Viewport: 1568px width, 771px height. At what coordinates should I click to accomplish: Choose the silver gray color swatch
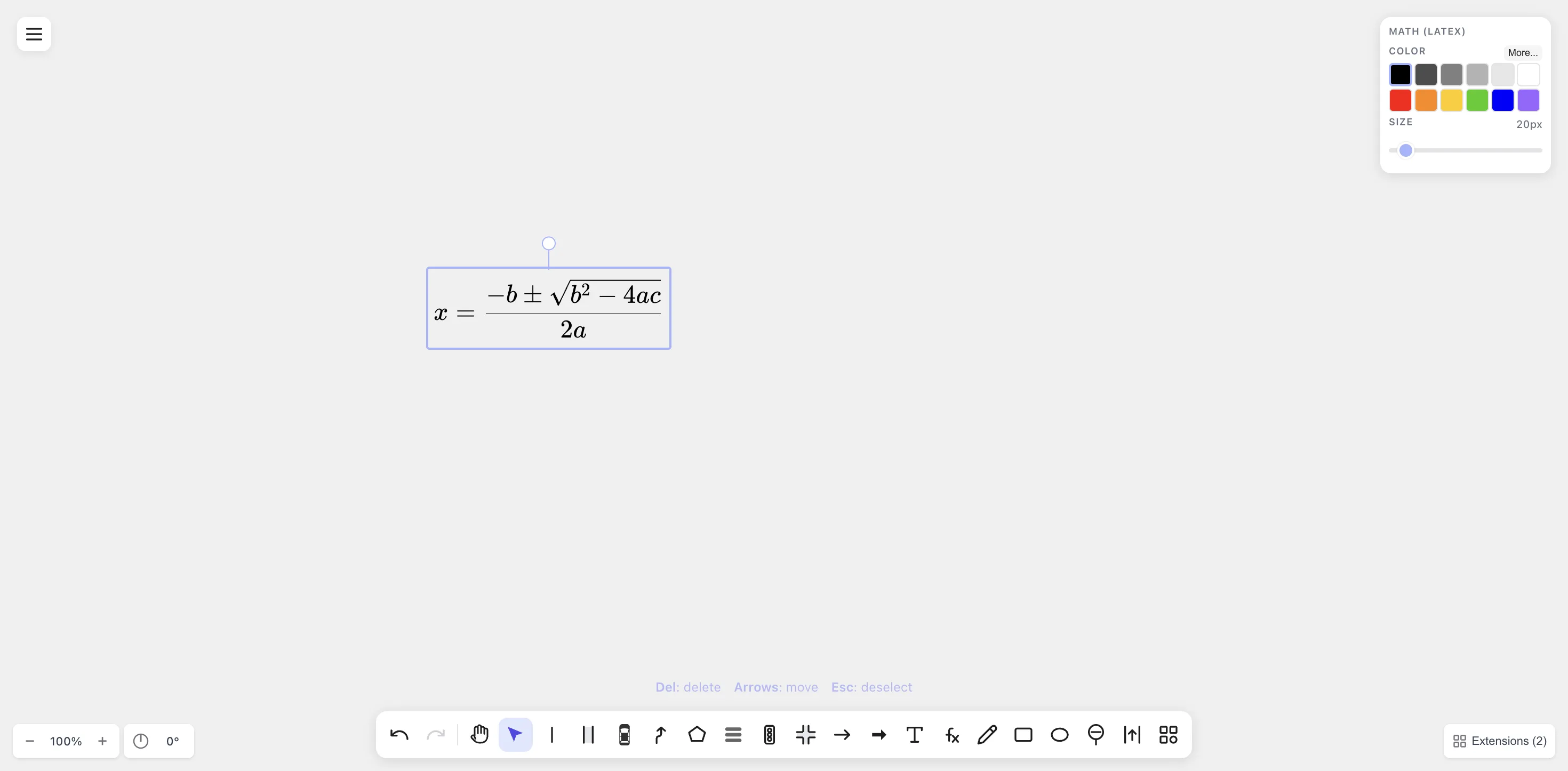pyautogui.click(x=1477, y=75)
